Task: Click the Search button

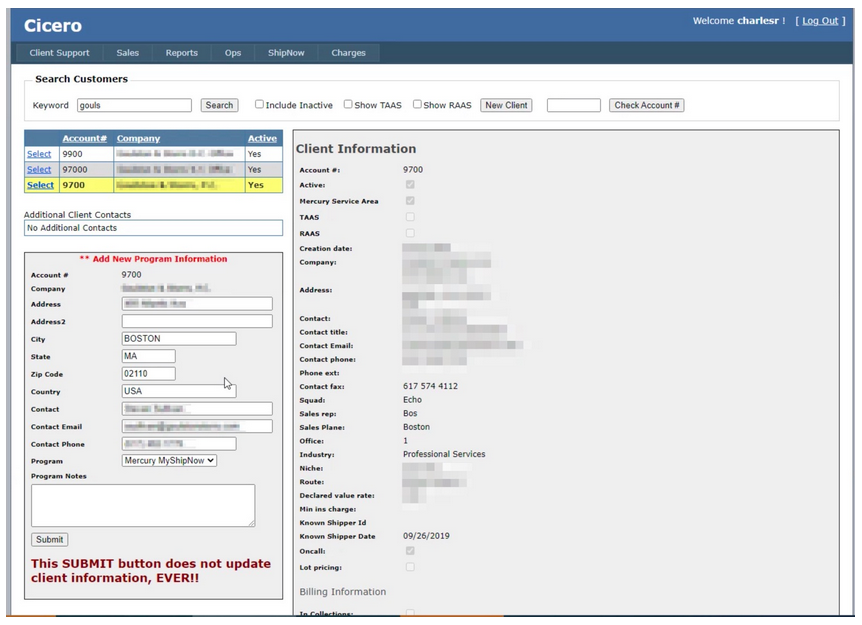Action: click(219, 105)
